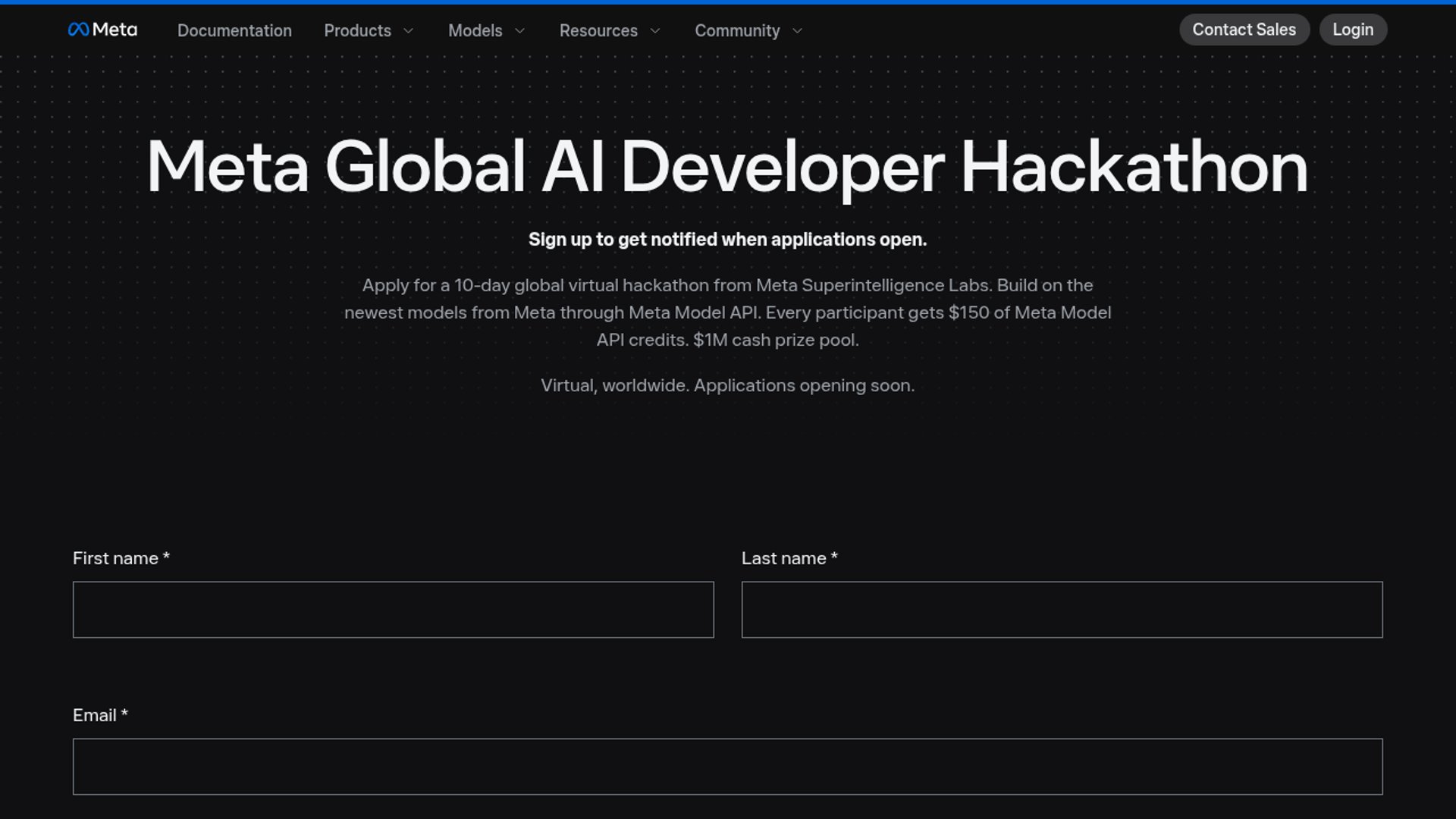Click the Meta Global AI Developer Hackathon heading
1456x819 pixels.
click(x=727, y=167)
